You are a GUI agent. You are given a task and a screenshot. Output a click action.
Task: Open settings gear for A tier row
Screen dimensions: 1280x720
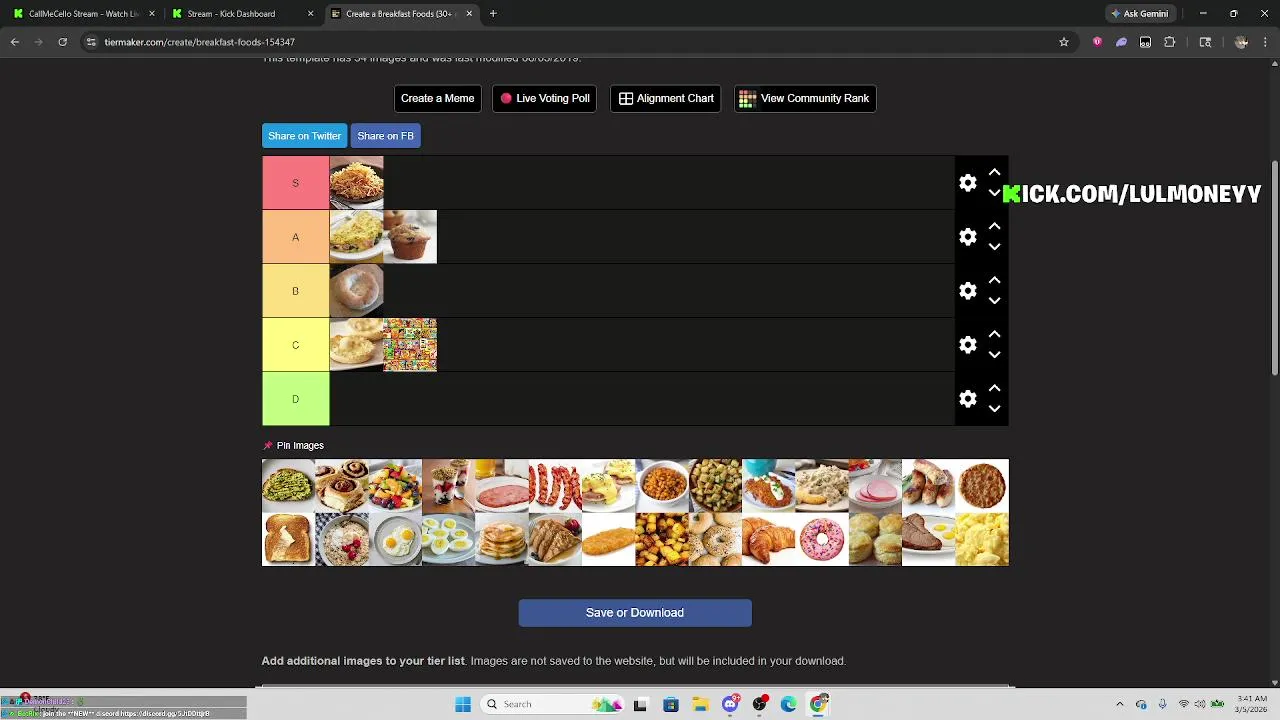pos(967,237)
